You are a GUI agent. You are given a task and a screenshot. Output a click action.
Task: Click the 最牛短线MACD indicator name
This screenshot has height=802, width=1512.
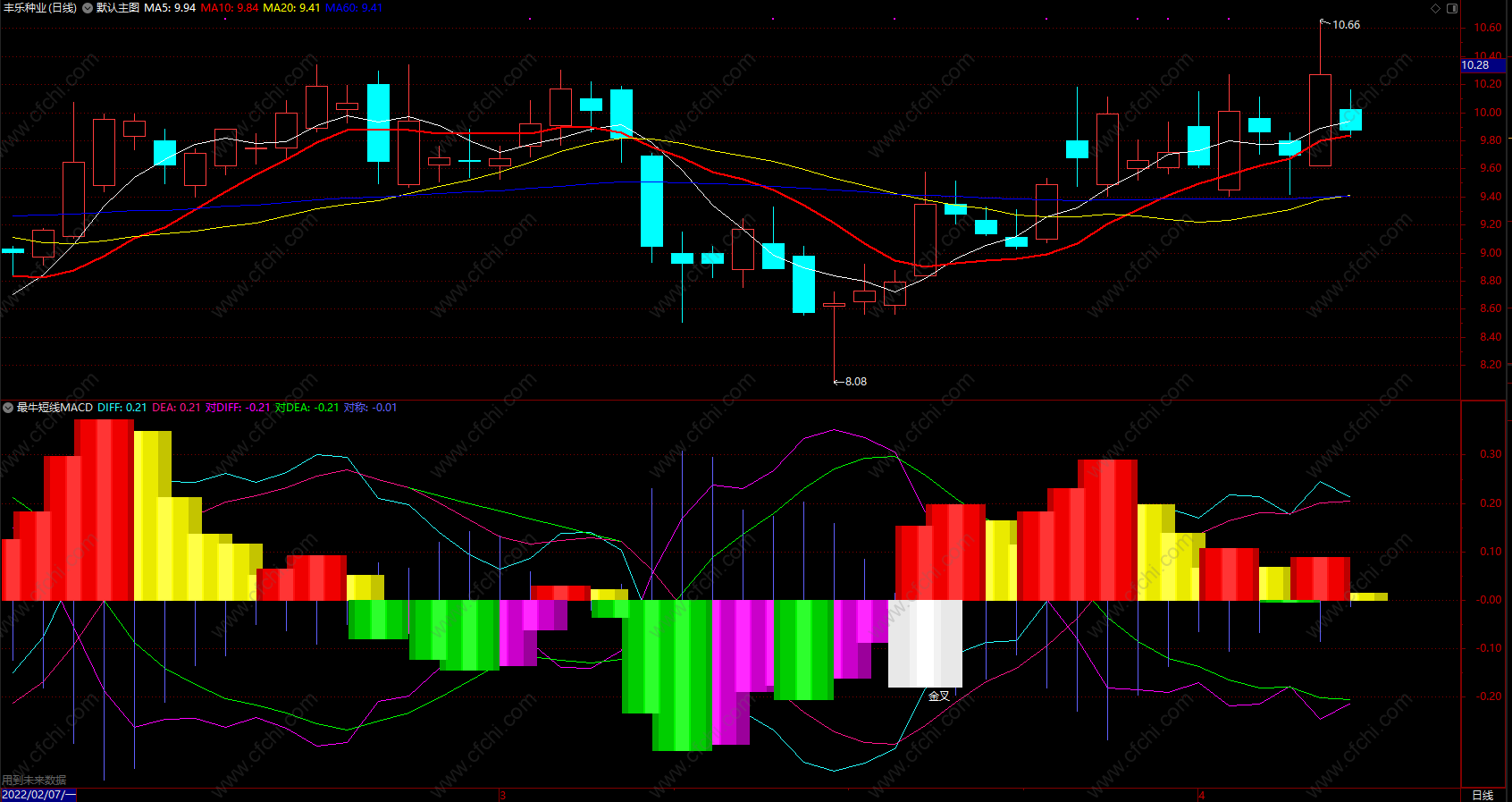click(x=55, y=408)
